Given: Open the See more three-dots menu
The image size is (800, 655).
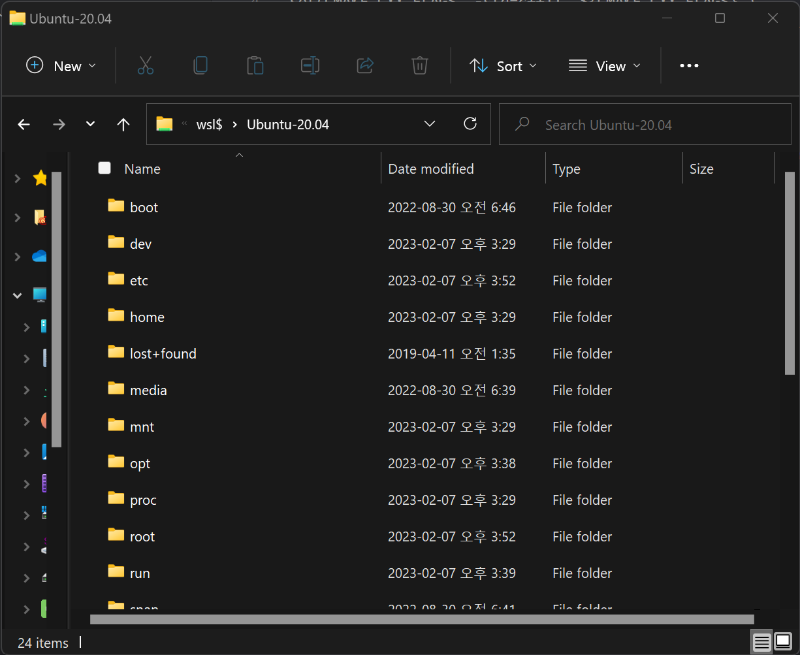Looking at the screenshot, I should click(x=689, y=66).
